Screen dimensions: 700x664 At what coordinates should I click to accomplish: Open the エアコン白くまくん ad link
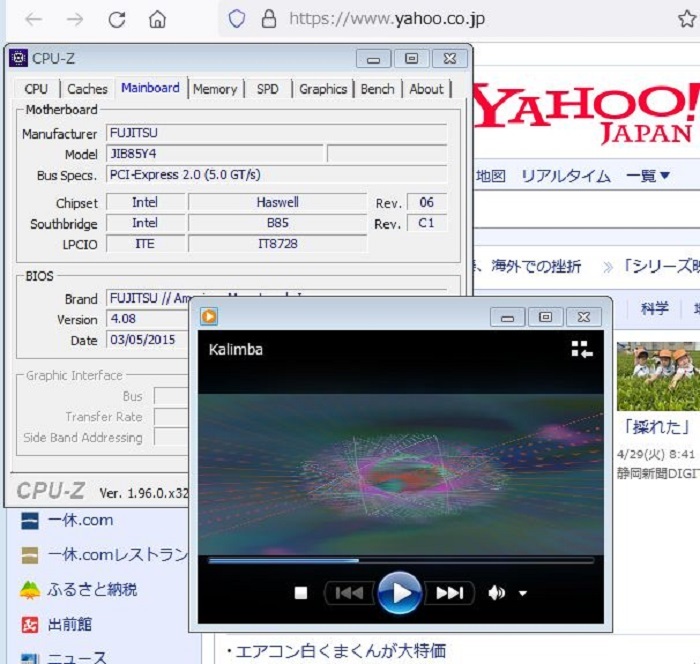coord(341,651)
